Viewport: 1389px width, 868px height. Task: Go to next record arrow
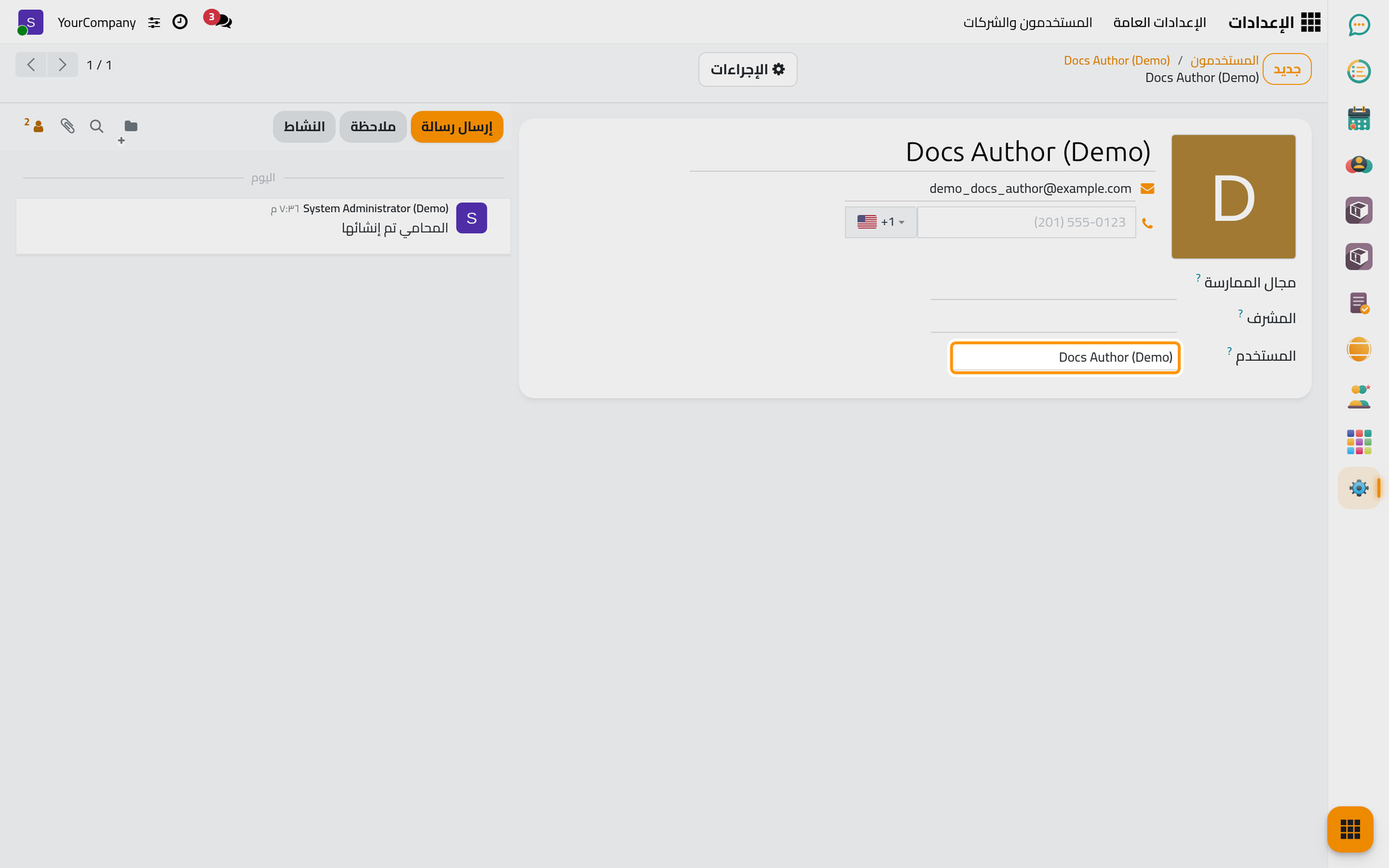pyautogui.click(x=62, y=64)
